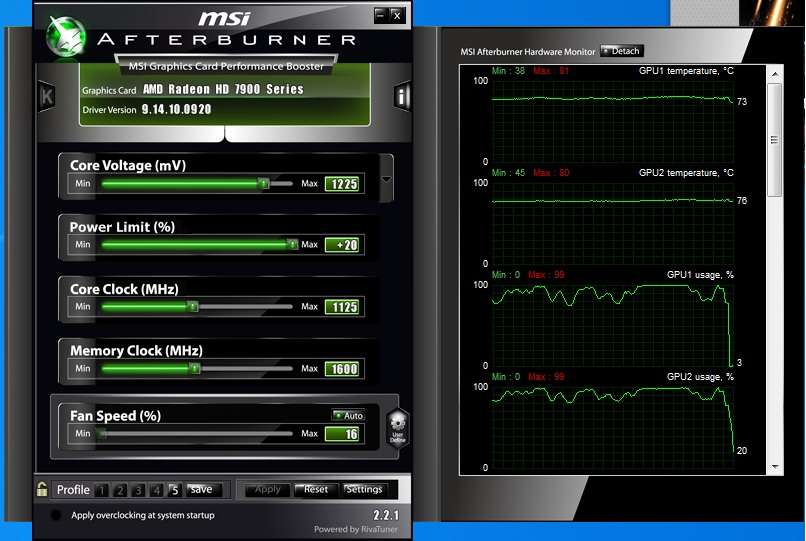Click the Memory Clock value field showing 1600
The height and width of the screenshot is (541, 806).
342,369
